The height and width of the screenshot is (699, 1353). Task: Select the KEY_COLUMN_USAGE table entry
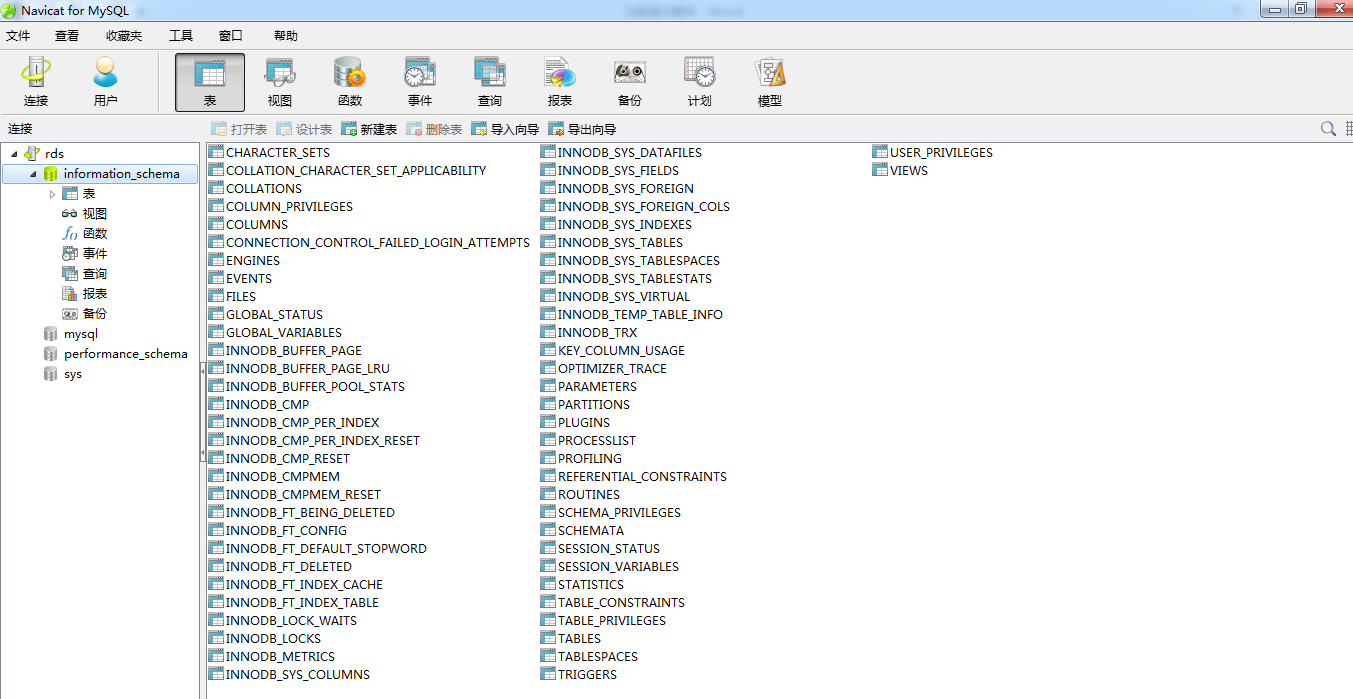[613, 351]
